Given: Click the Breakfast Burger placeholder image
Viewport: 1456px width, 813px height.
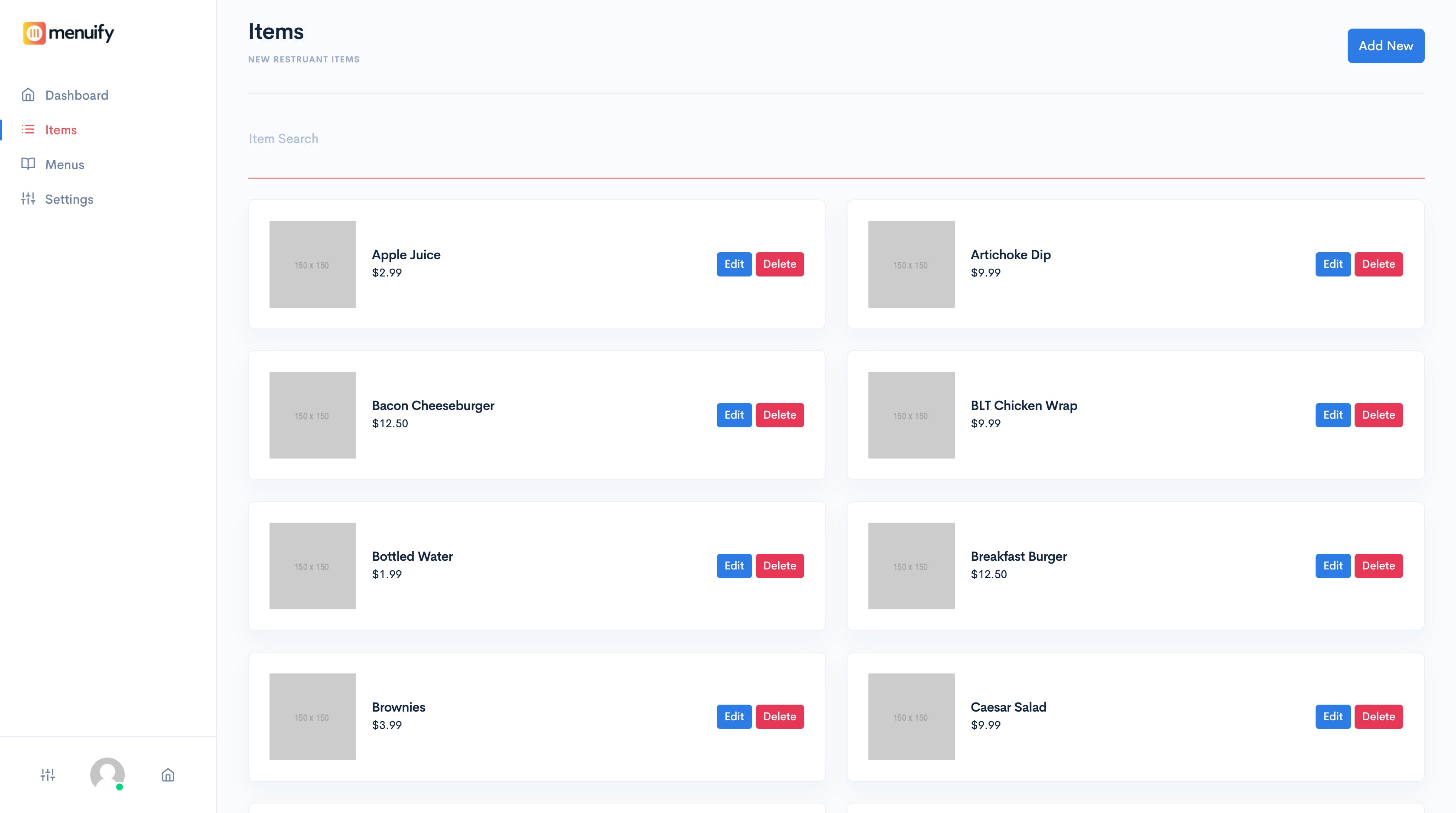Looking at the screenshot, I should point(911,566).
